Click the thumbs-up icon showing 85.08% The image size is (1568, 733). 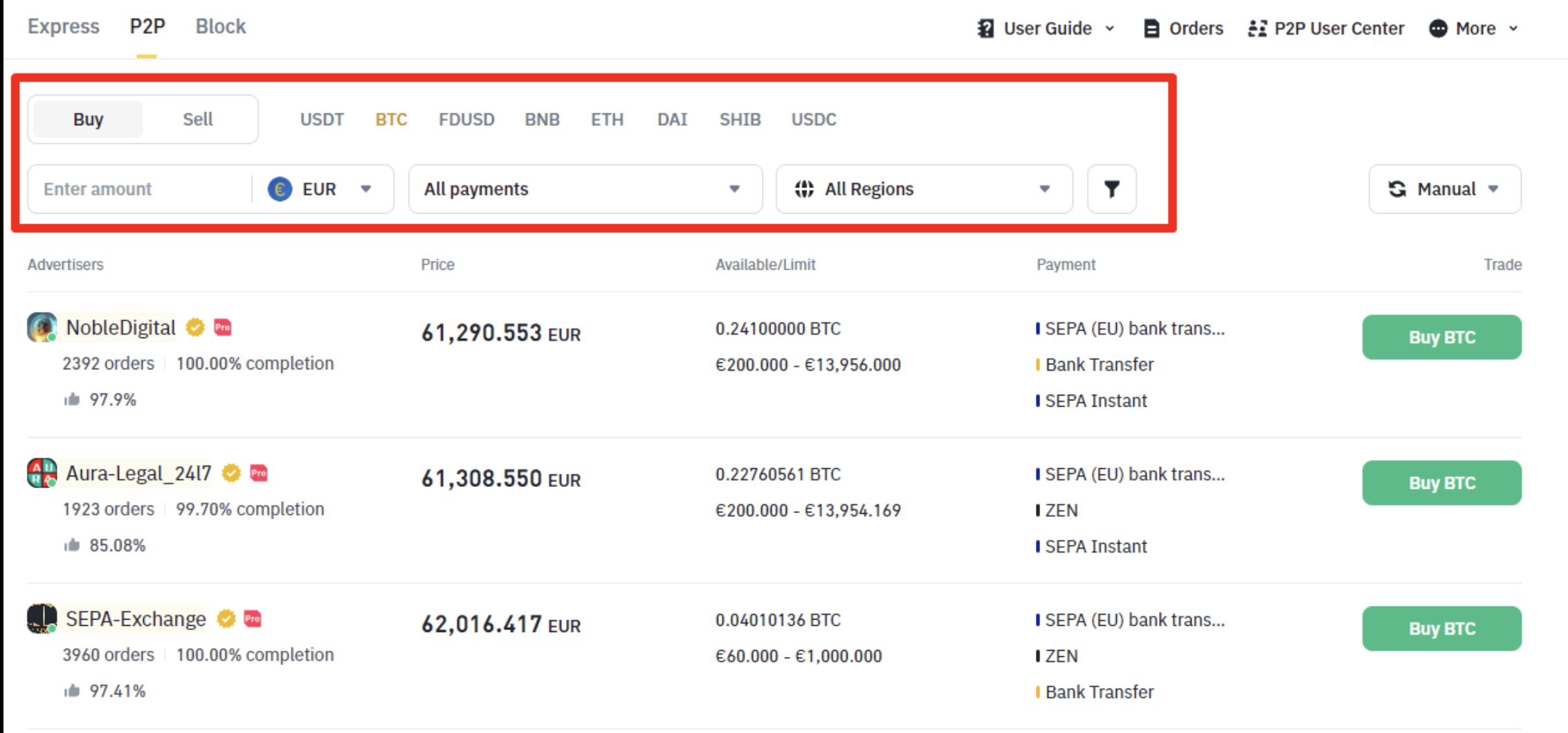[72, 546]
